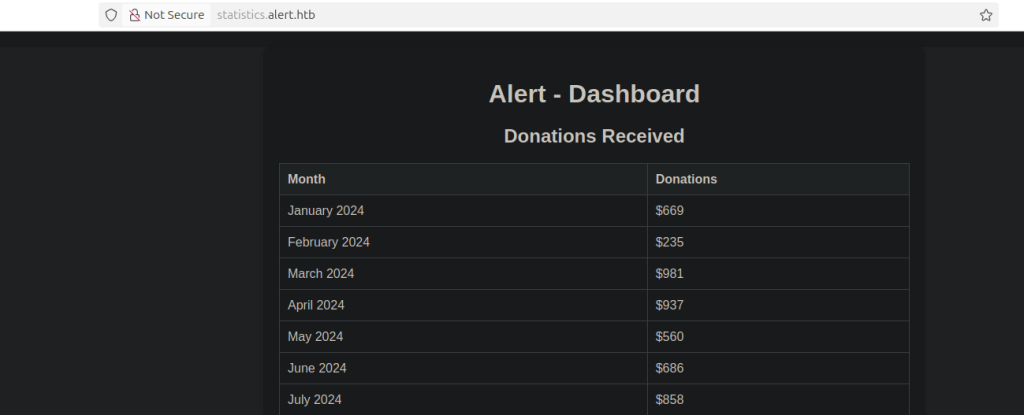
Task: Select the July 2024 cell
Action: [x=315, y=399]
